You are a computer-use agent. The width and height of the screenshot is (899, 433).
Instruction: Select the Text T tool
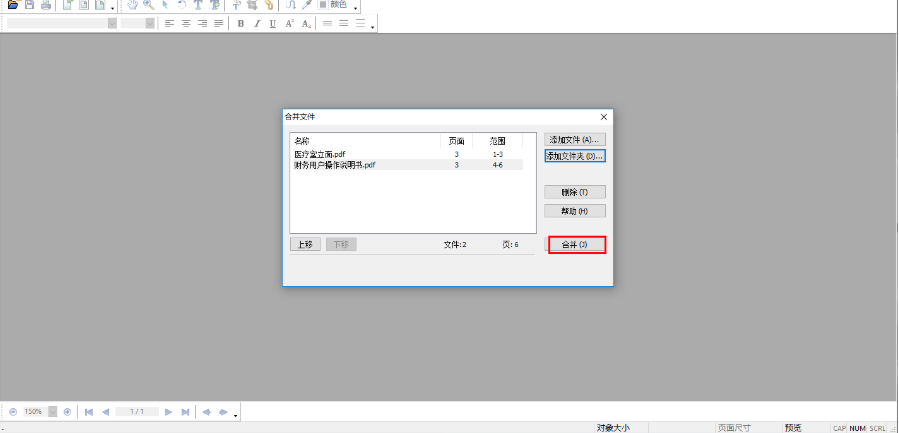coord(198,5)
